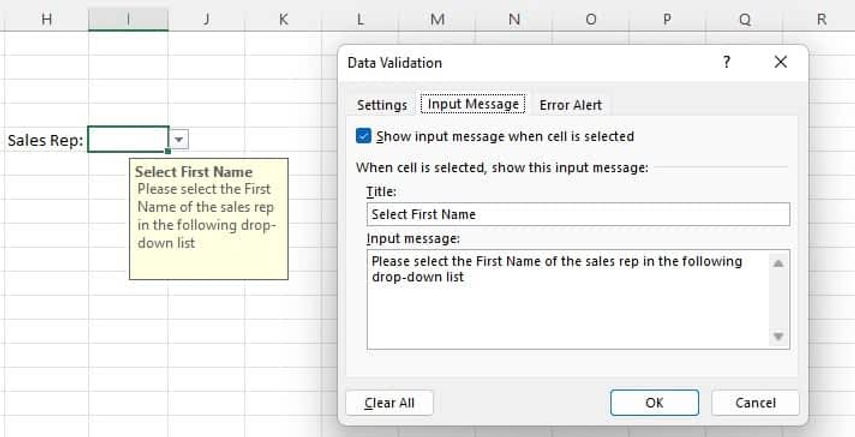Select the Sales Rep label cell
The image size is (855, 437).
click(x=45, y=140)
